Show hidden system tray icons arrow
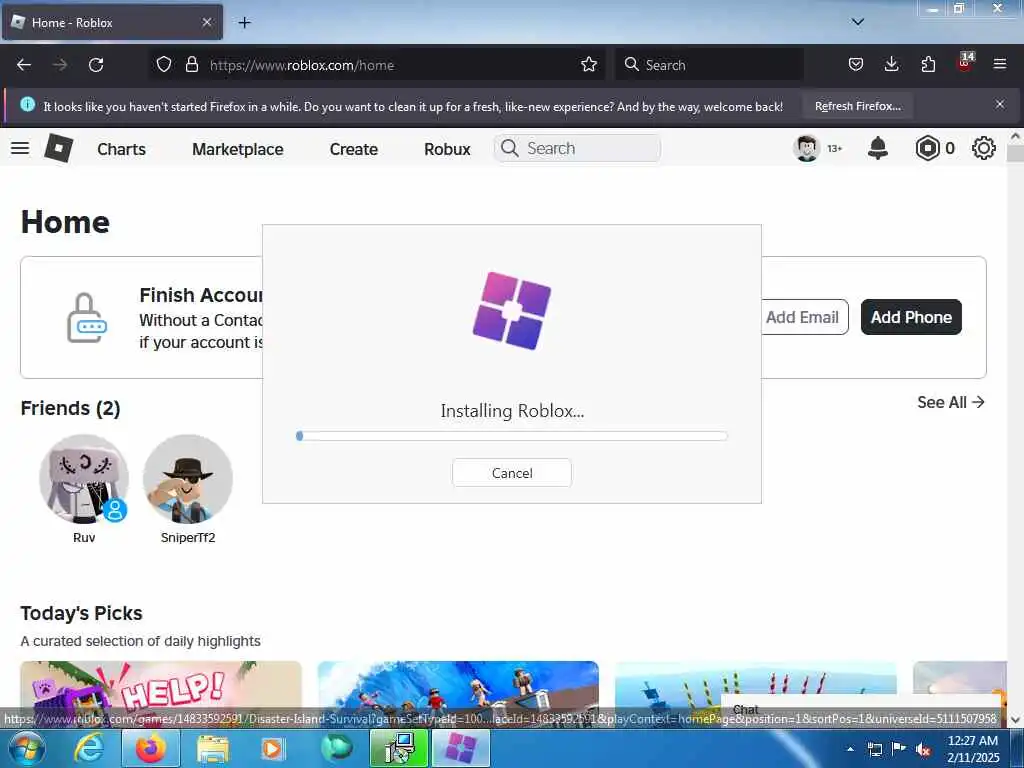The image size is (1024, 768). pos(850,749)
